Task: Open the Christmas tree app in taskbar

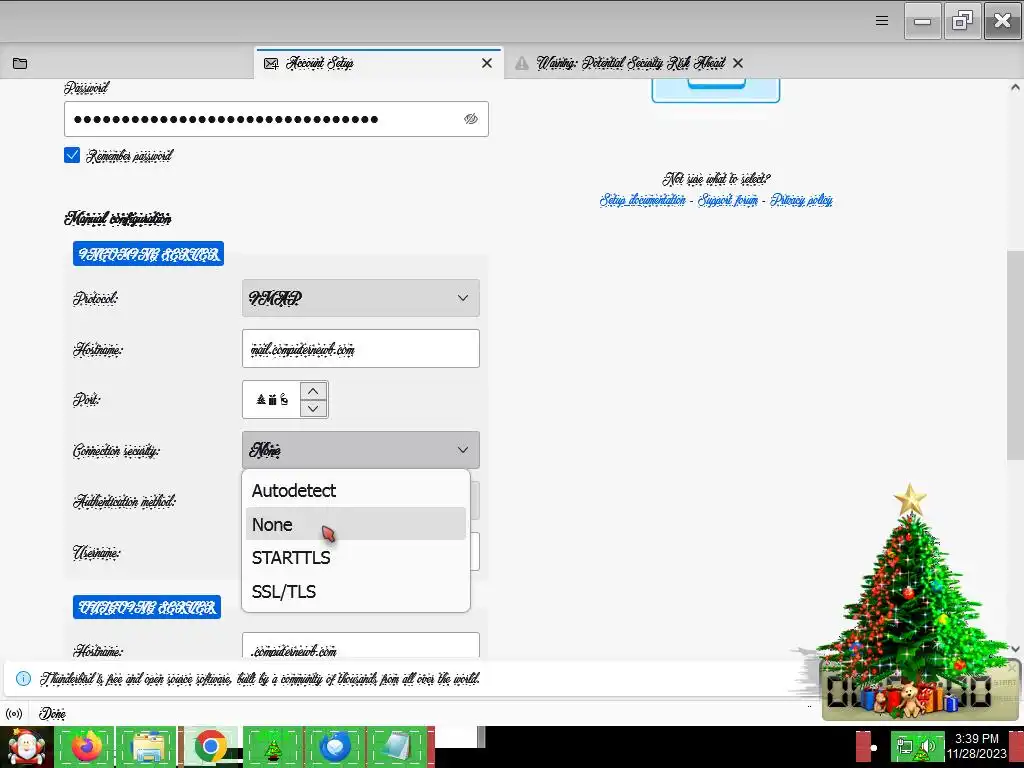Action: [x=272, y=746]
